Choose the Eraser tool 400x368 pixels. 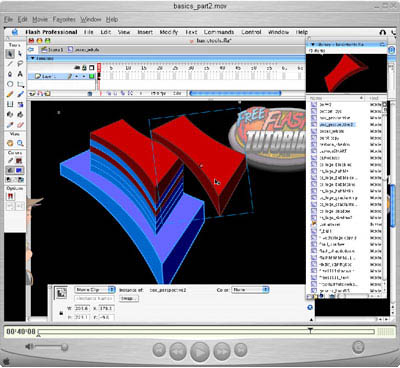(20, 125)
